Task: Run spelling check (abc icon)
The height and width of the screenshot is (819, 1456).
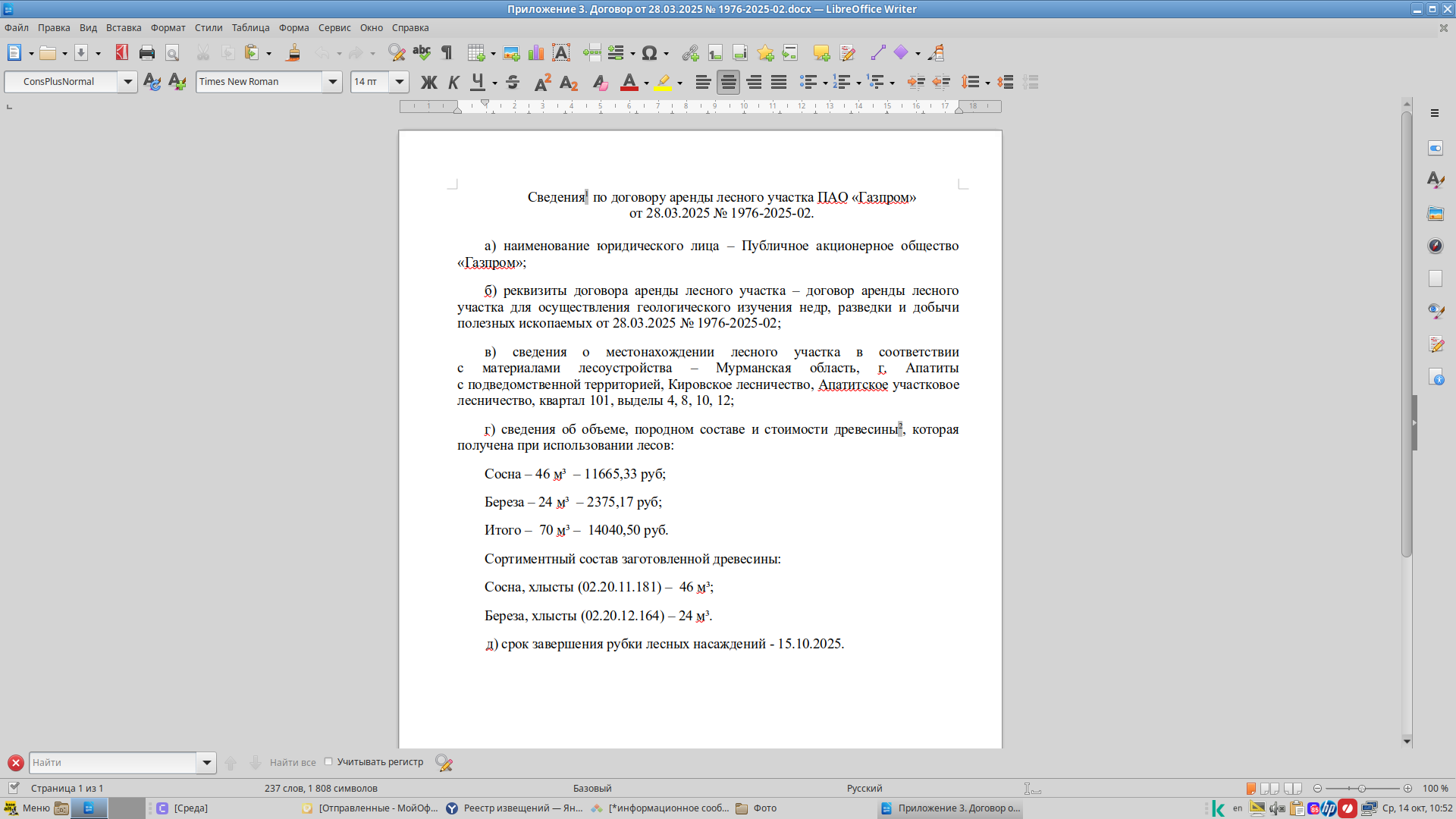Action: click(x=422, y=52)
